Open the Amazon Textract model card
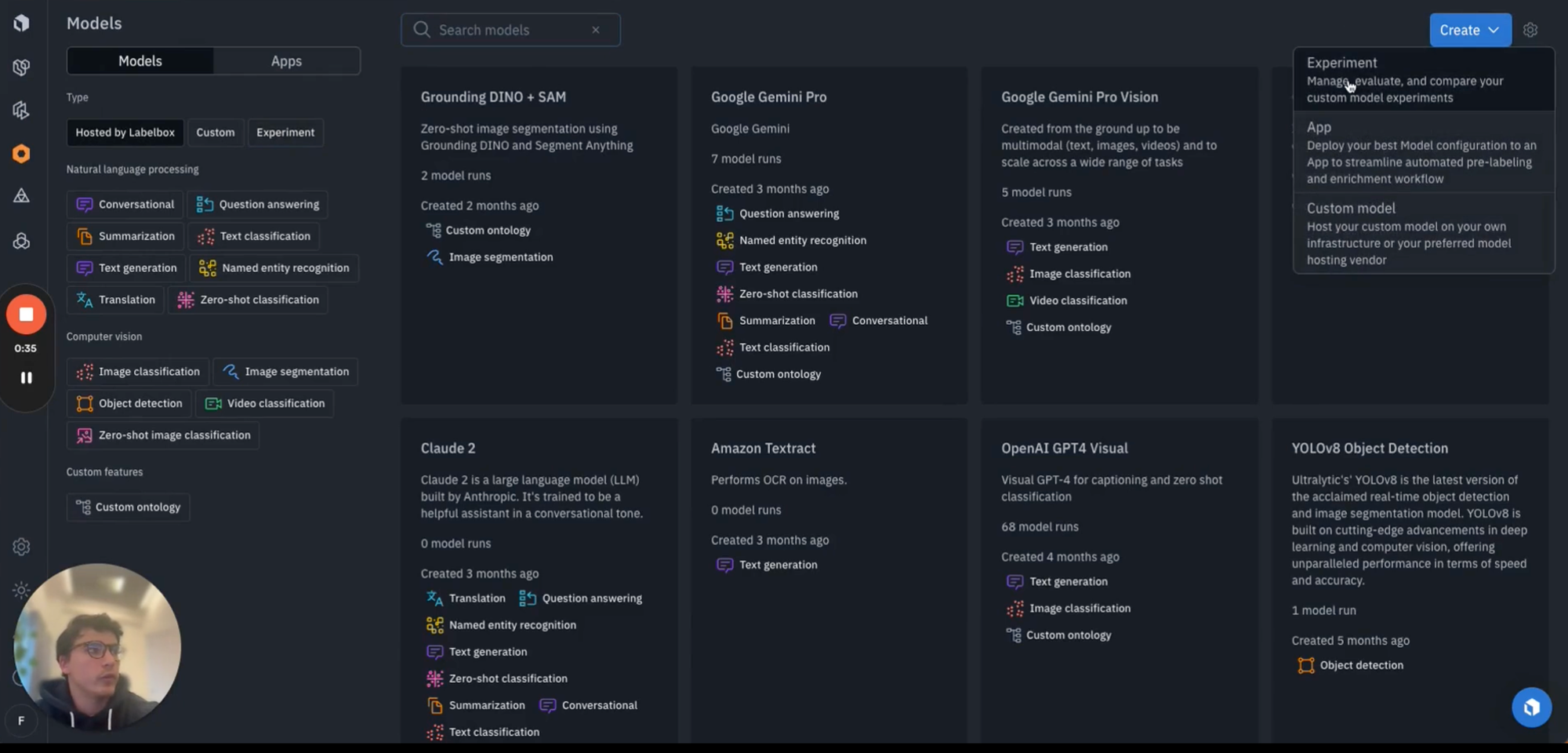This screenshot has height=753, width=1568. pyautogui.click(x=829, y=580)
